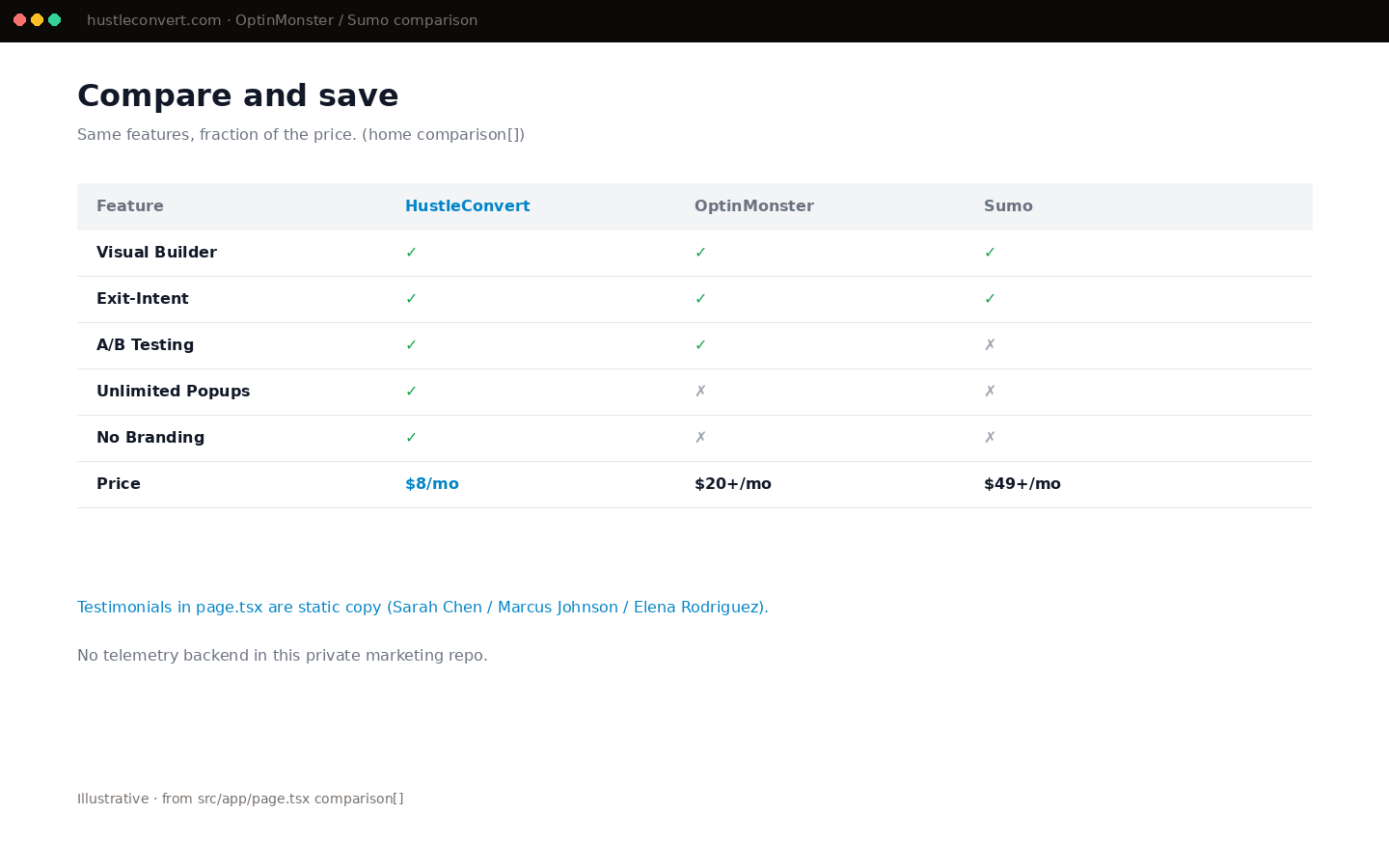The width and height of the screenshot is (1389, 868).
Task: Select the Price row label
Action: (119, 484)
